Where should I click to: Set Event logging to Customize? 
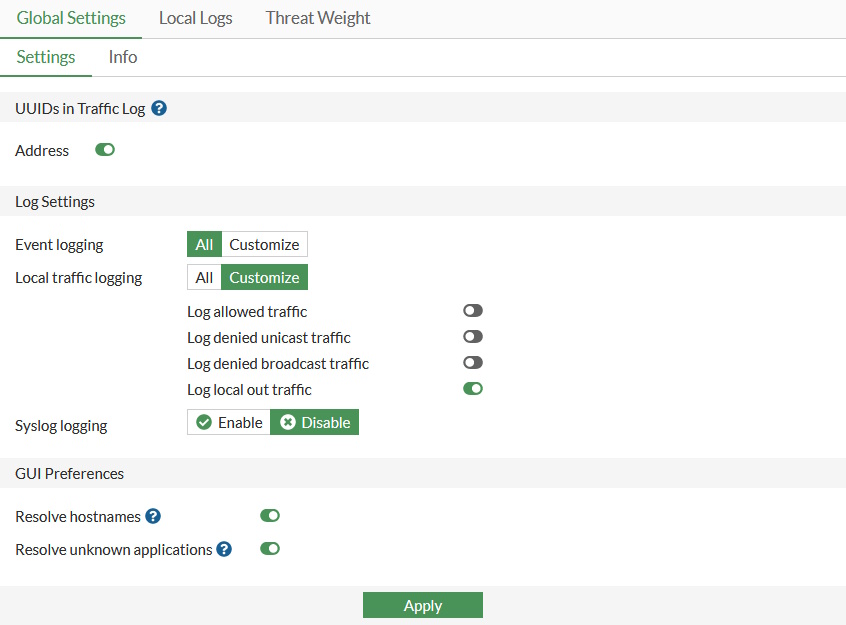coord(264,244)
